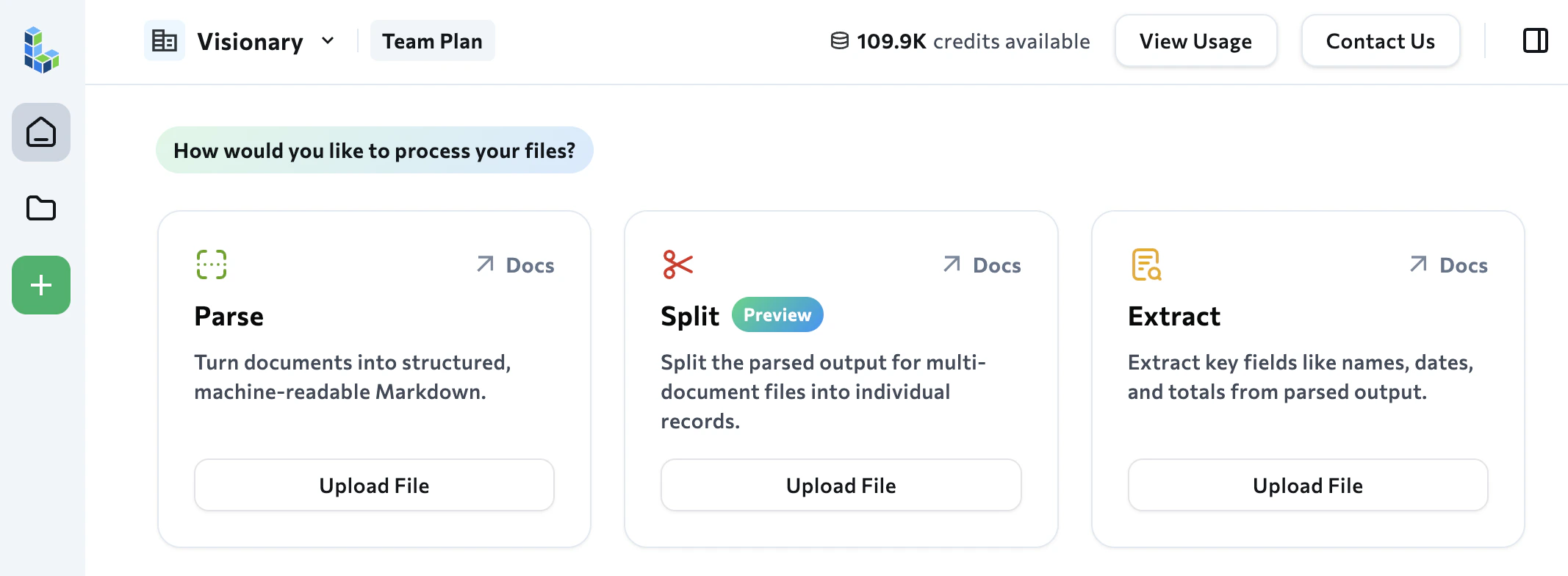Click the Extract document-search icon
1568x576 pixels.
click(x=1146, y=264)
